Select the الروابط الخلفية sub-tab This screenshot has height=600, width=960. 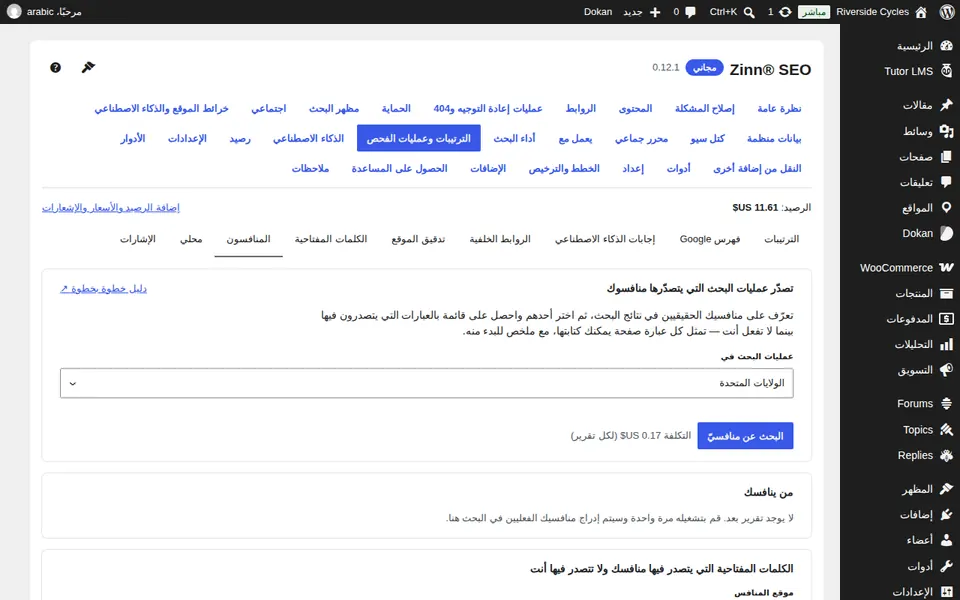click(500, 239)
